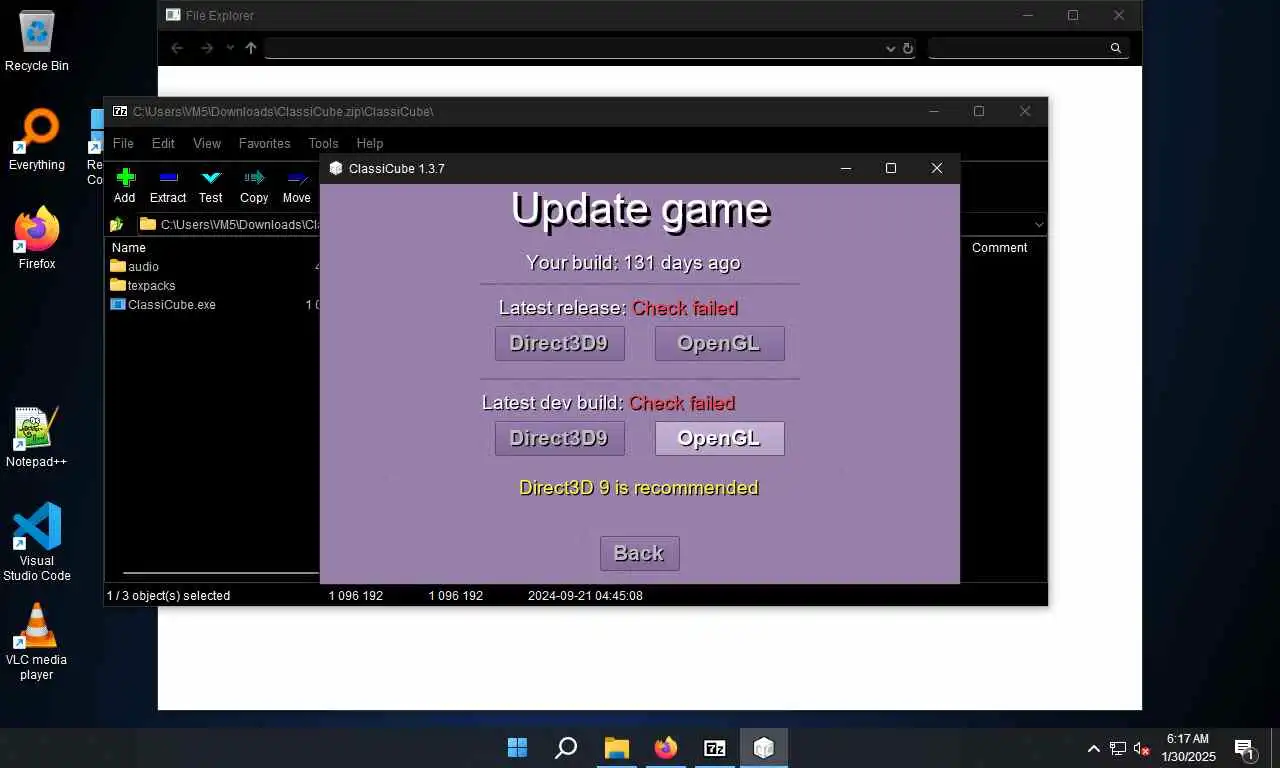This screenshot has width=1280, height=768.
Task: Click the Test toolbar icon in 7-Zip
Action: (x=210, y=178)
